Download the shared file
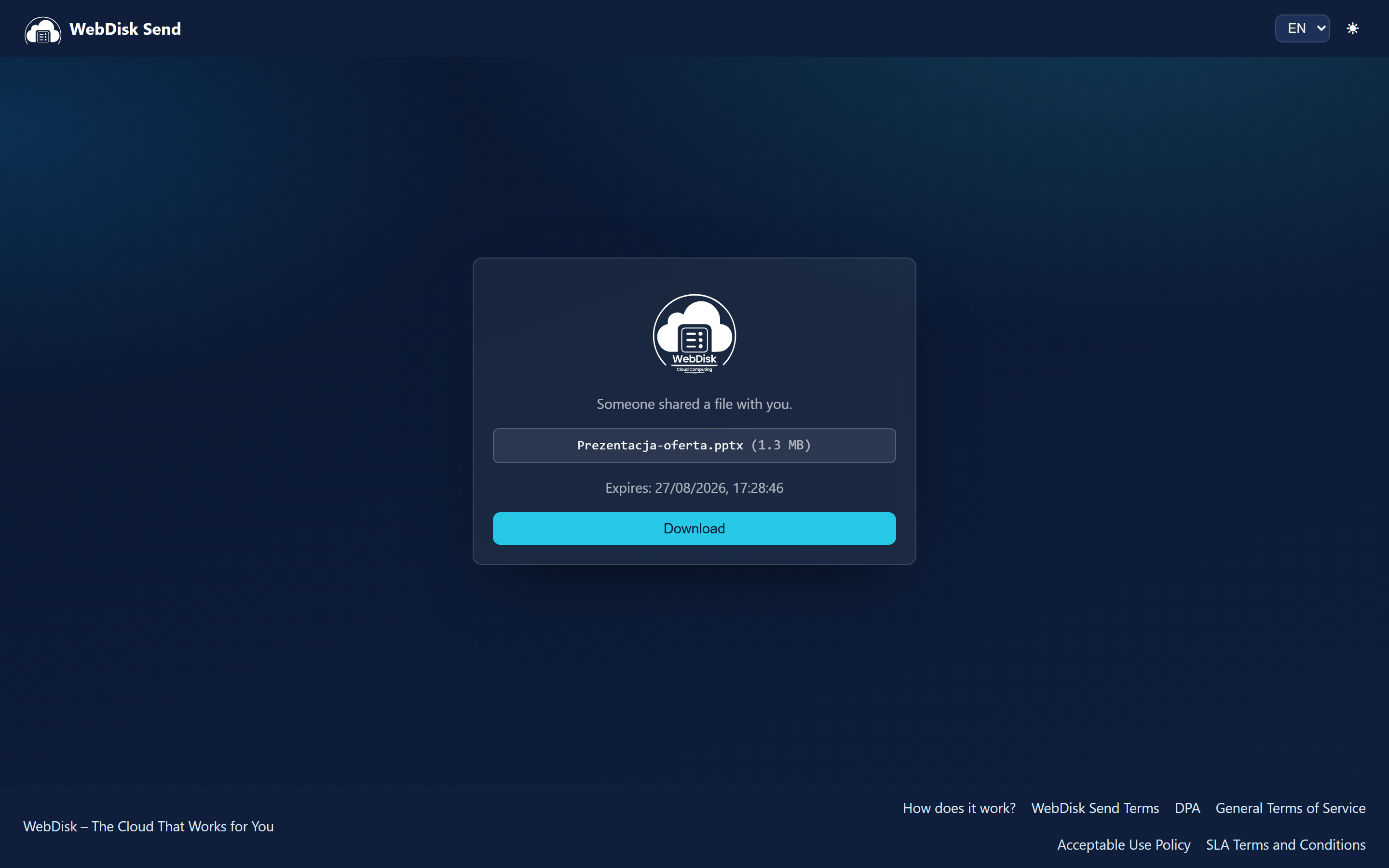This screenshot has width=1389, height=868. click(694, 528)
